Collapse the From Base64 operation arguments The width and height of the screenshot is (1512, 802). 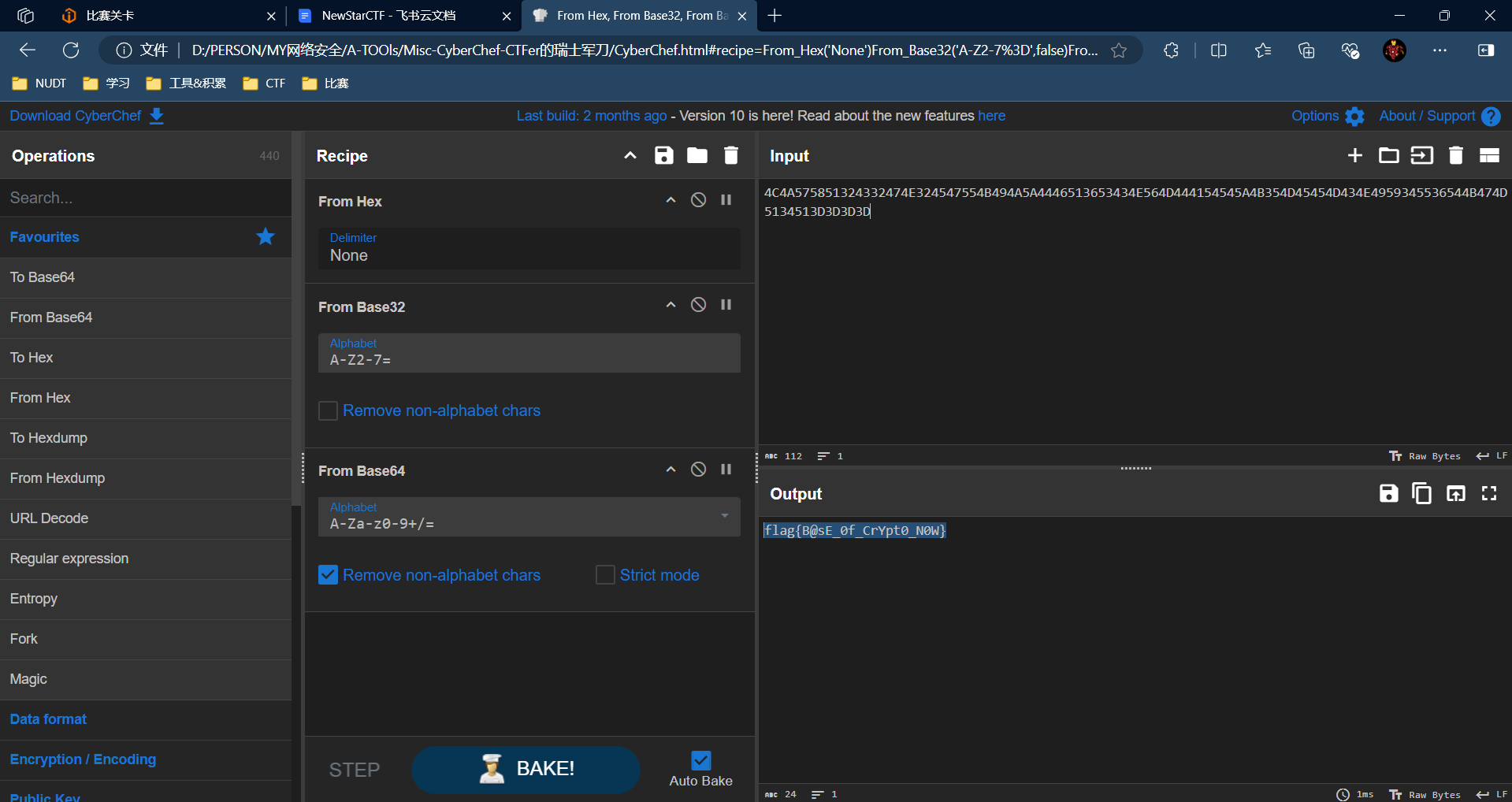[671, 470]
